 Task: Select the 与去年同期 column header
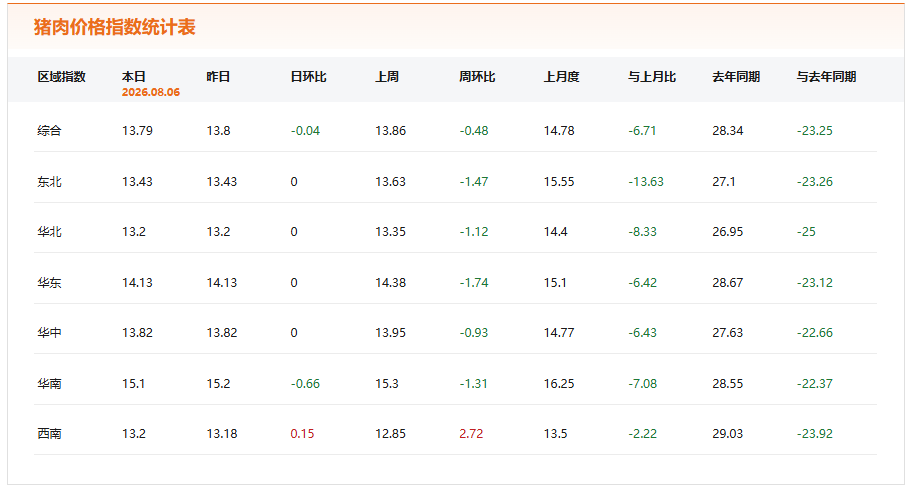coord(826,77)
